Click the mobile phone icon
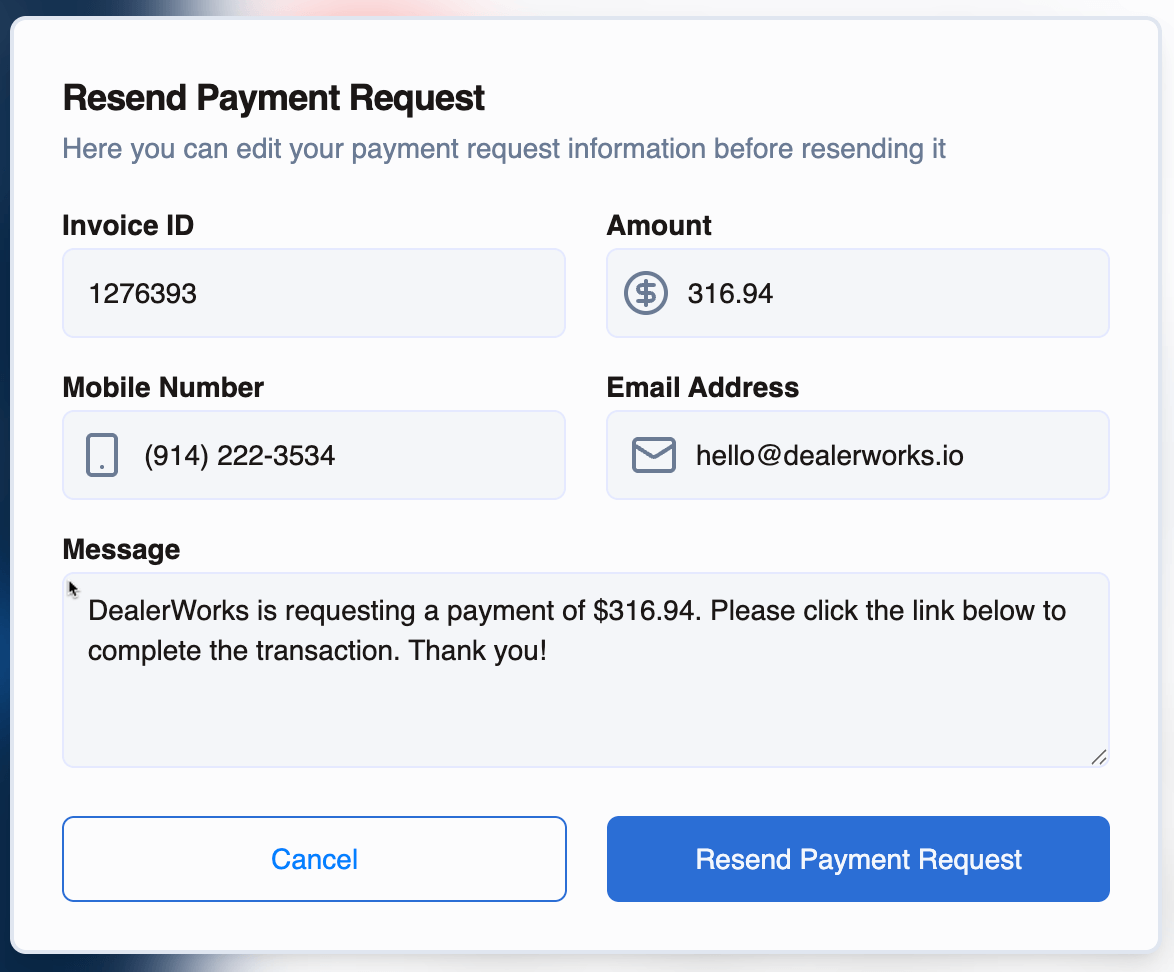Screen dimensions: 1174x972 point(102,455)
